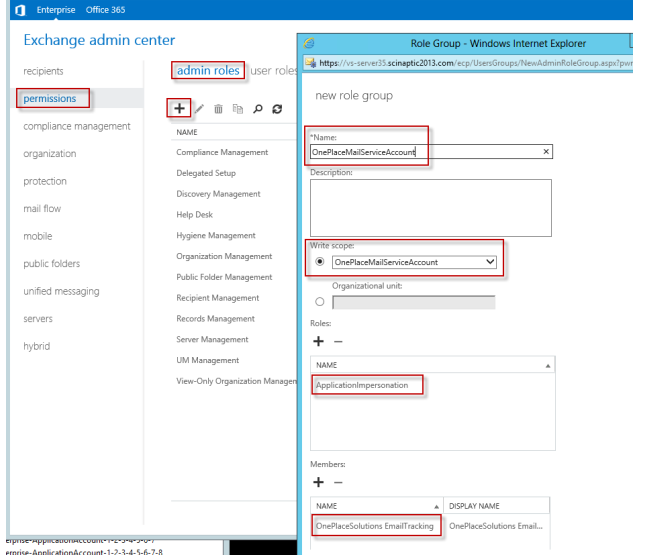Click the magnifier search icon
Screen dimensions: 660x555
(x=257, y=109)
